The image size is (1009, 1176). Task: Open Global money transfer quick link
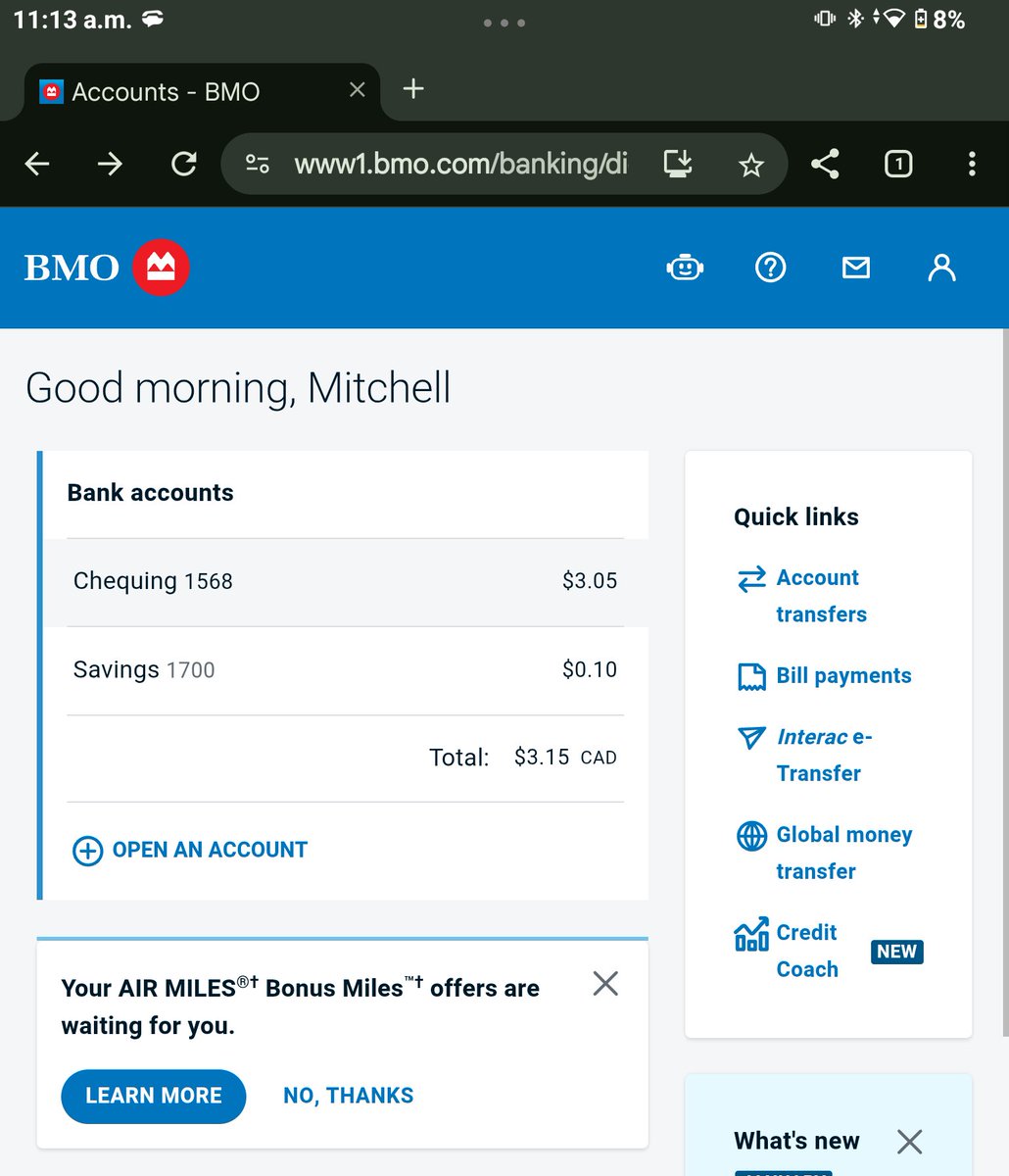point(844,853)
